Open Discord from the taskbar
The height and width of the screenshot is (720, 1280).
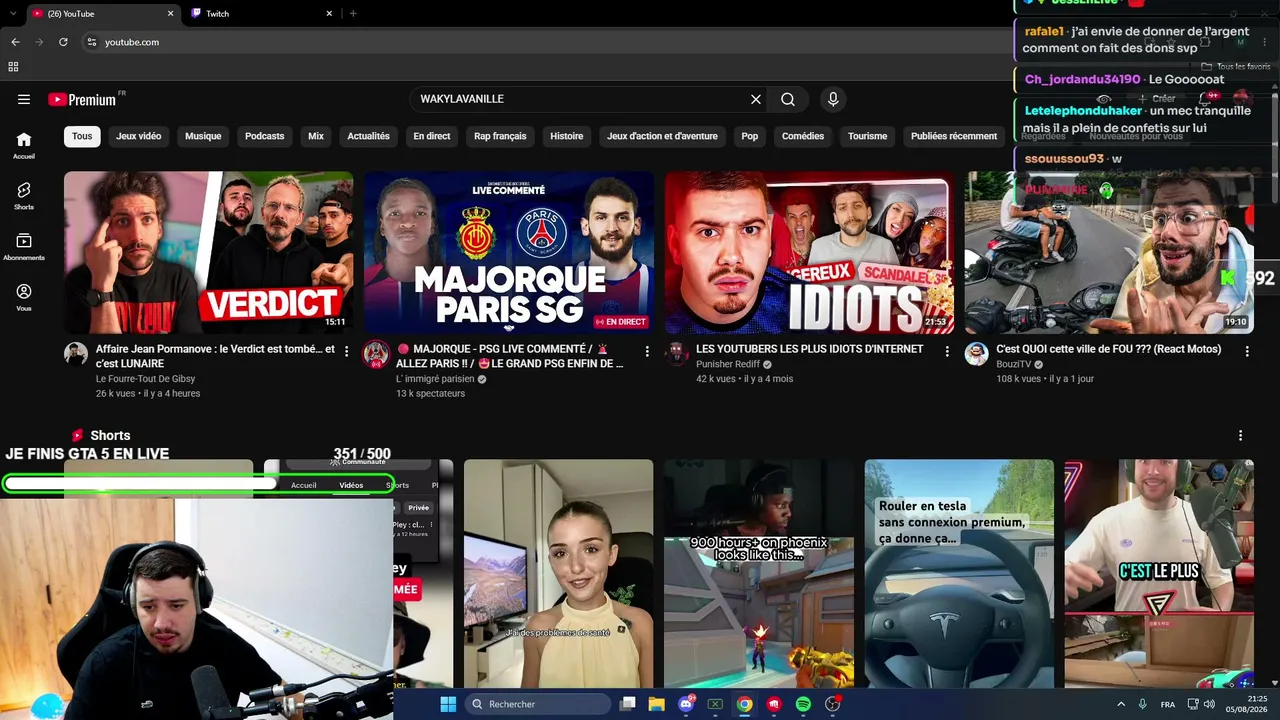(x=686, y=704)
